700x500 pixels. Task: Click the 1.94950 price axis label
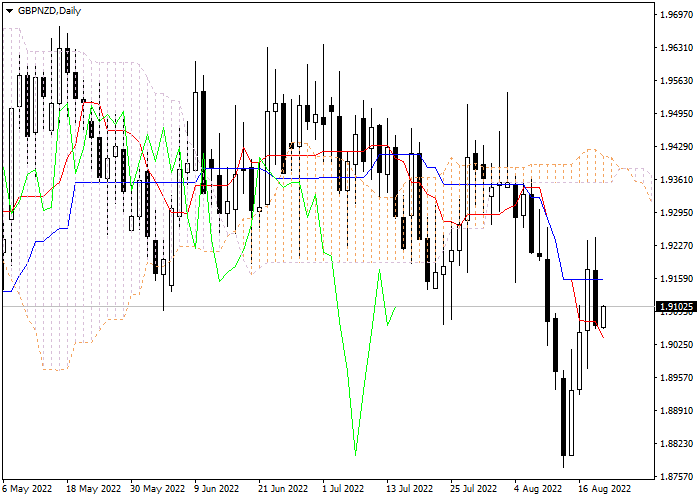click(x=676, y=114)
